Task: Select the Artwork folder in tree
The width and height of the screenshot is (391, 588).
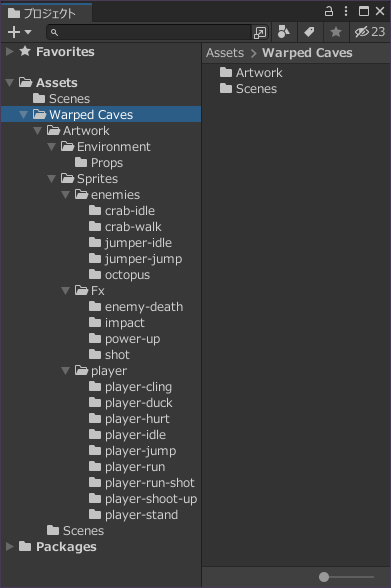Action: pyautogui.click(x=78, y=130)
